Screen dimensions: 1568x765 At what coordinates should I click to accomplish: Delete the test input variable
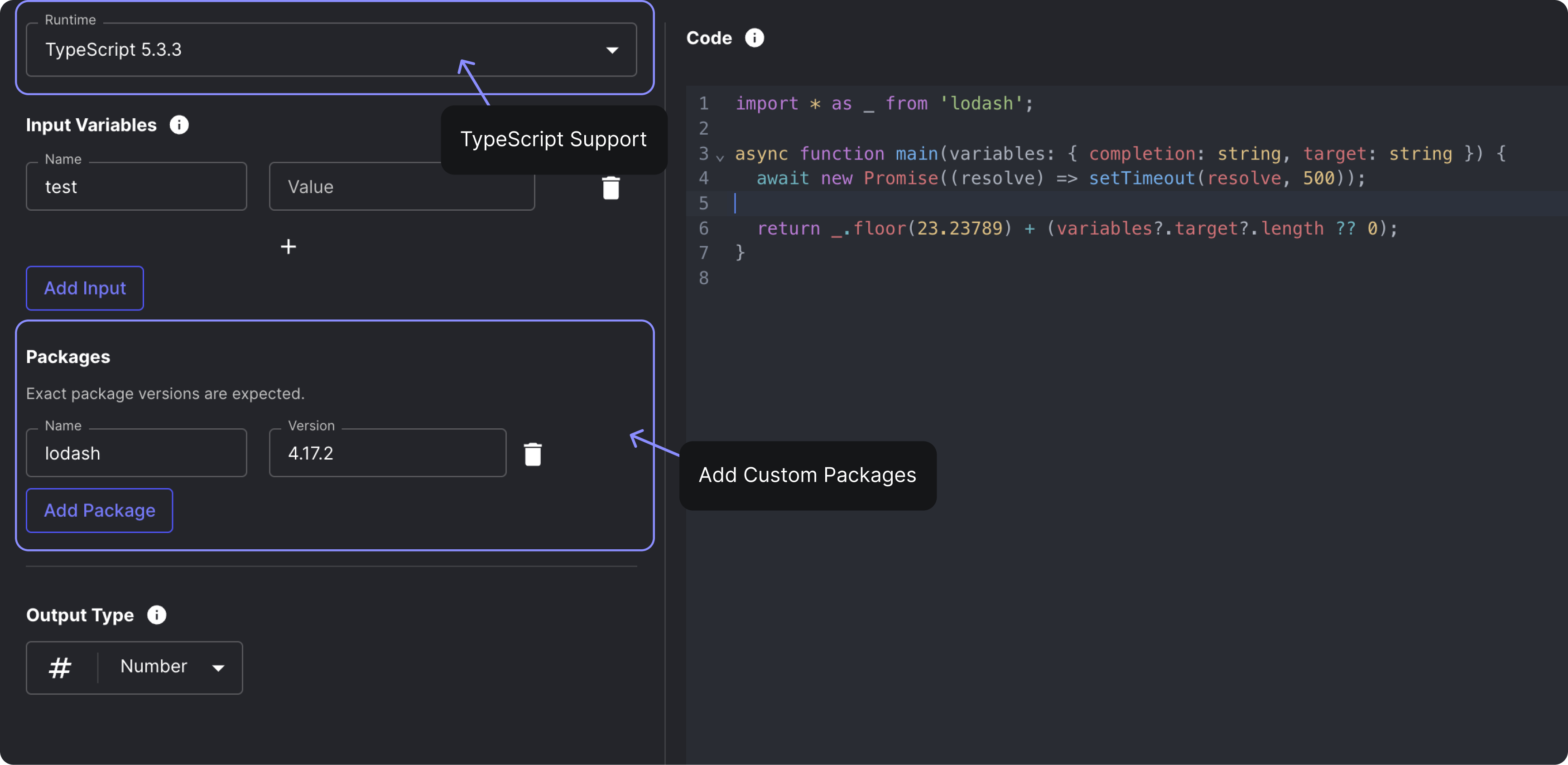point(611,188)
